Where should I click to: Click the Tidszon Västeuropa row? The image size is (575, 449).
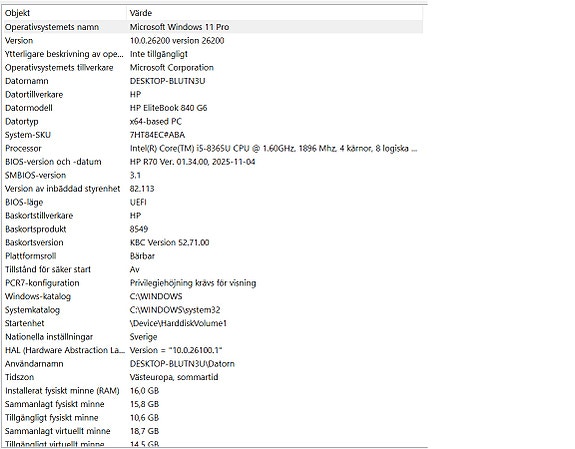[x=212, y=377]
